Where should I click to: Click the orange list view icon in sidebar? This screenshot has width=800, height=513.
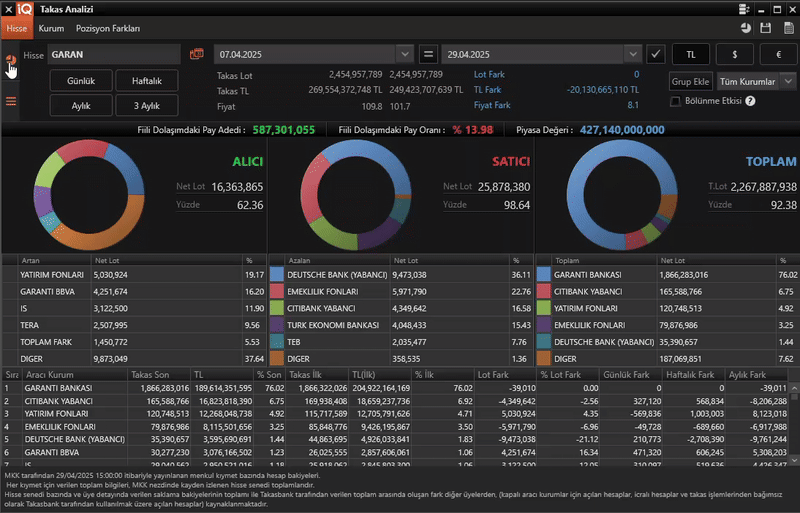[x=11, y=101]
